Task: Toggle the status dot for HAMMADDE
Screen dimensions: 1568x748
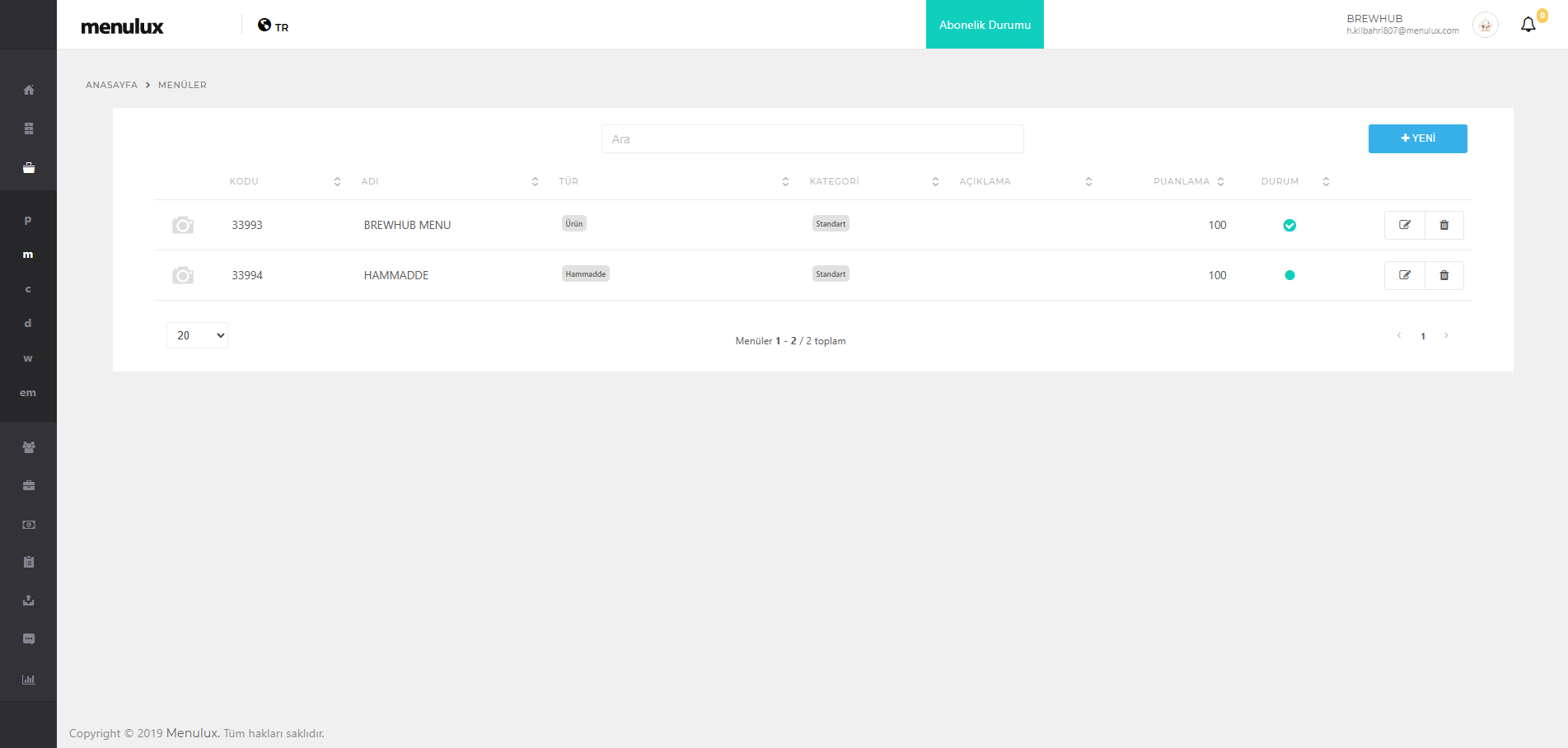Action: (x=1290, y=275)
